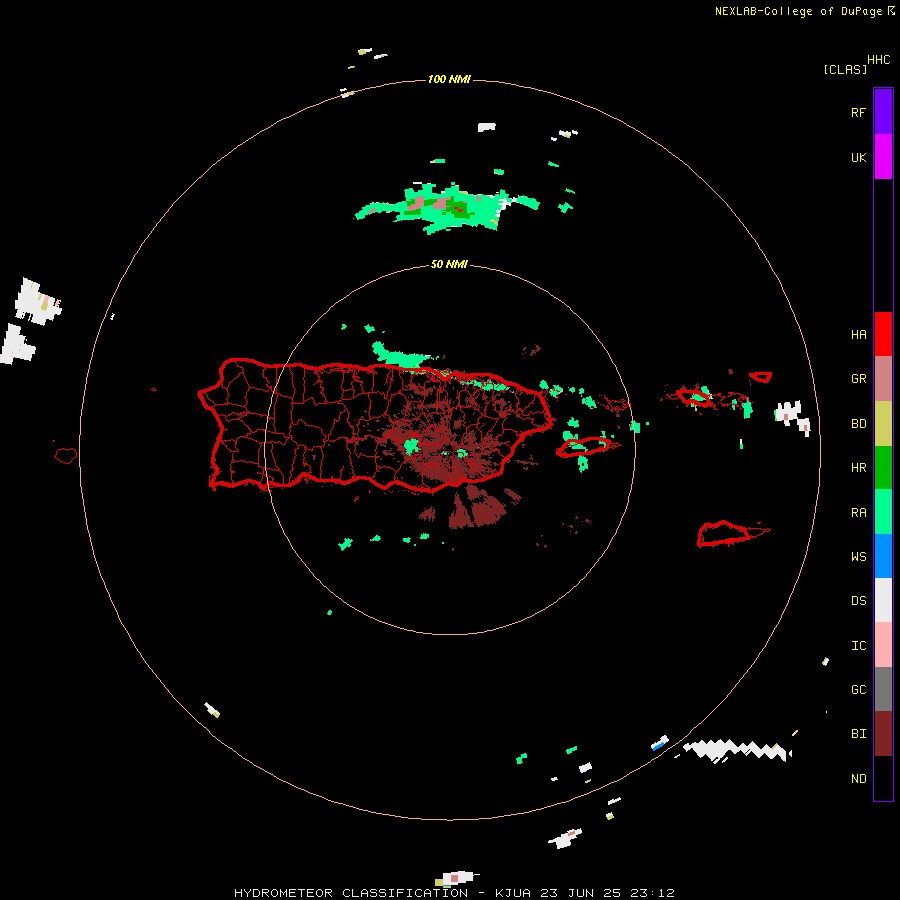
Task: Click the purple RF legend color swatch
Action: point(883,112)
